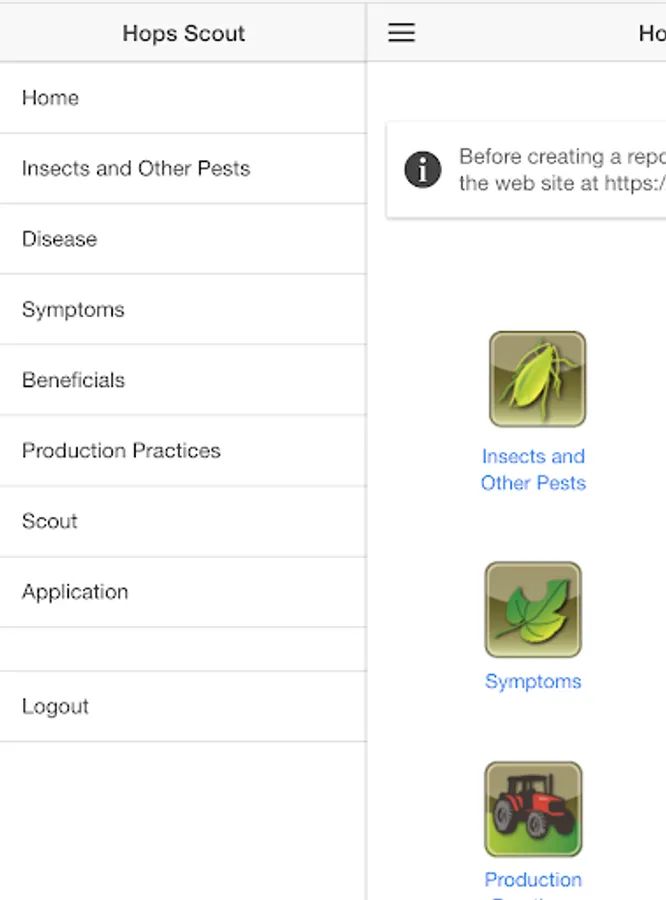Click the blue Symptoms link under leaf
This screenshot has width=666, height=900.
tap(533, 681)
